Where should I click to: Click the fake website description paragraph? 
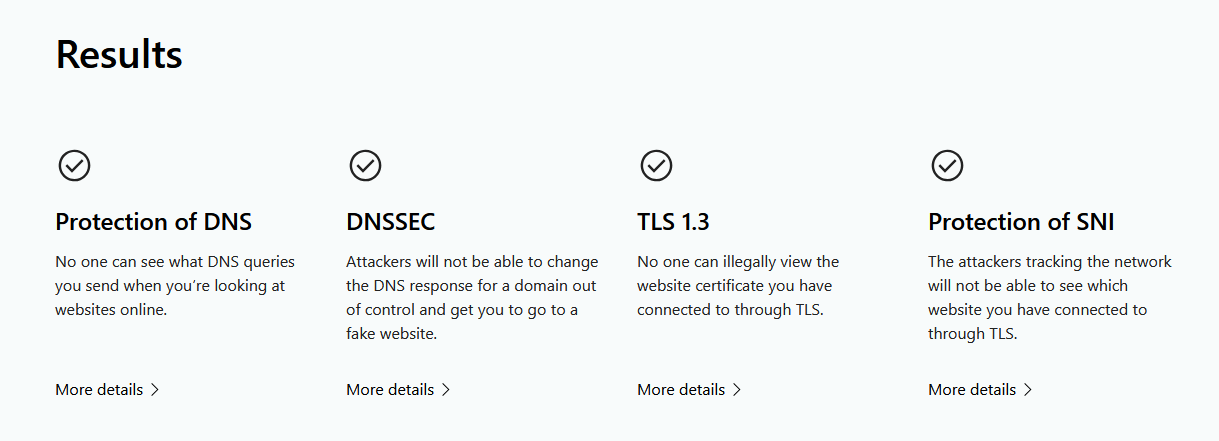(x=472, y=298)
